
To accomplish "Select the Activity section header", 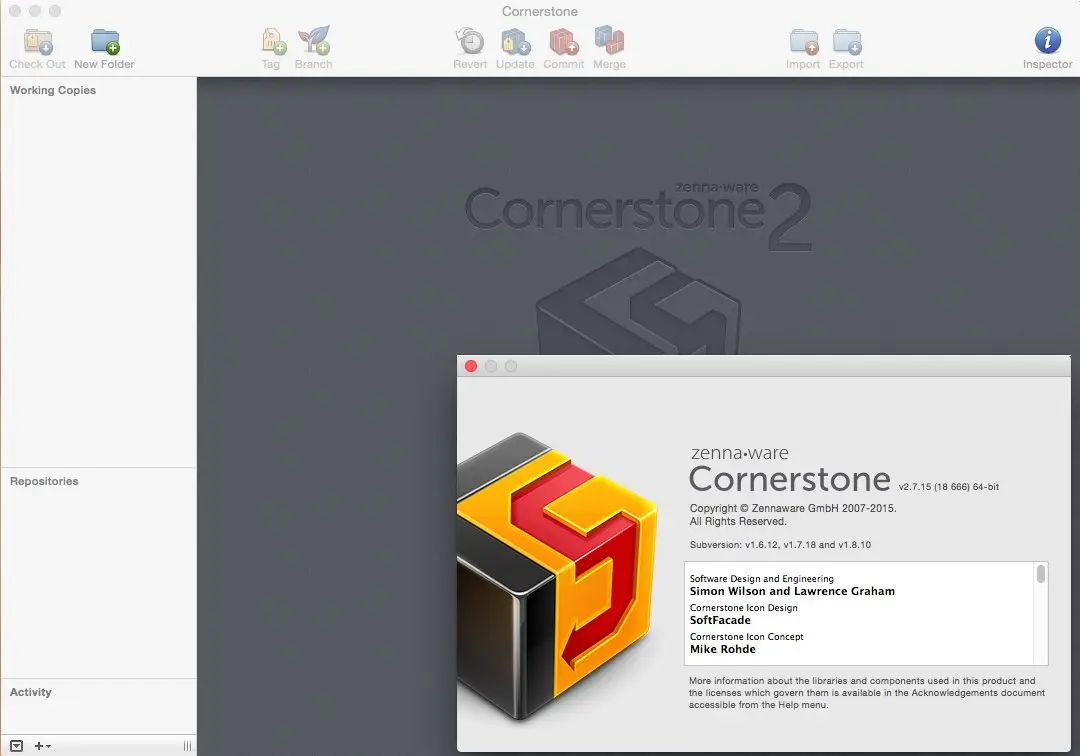I will tap(30, 692).
